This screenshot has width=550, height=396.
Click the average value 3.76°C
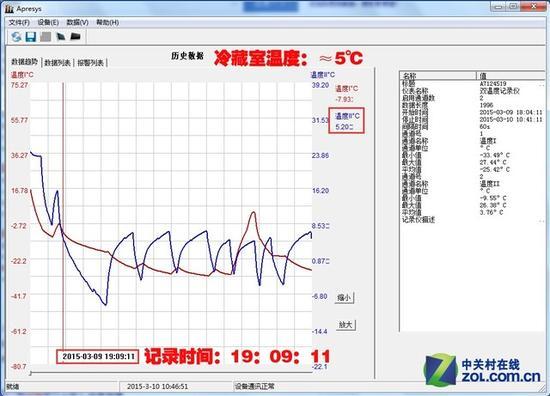pyautogui.click(x=492, y=213)
